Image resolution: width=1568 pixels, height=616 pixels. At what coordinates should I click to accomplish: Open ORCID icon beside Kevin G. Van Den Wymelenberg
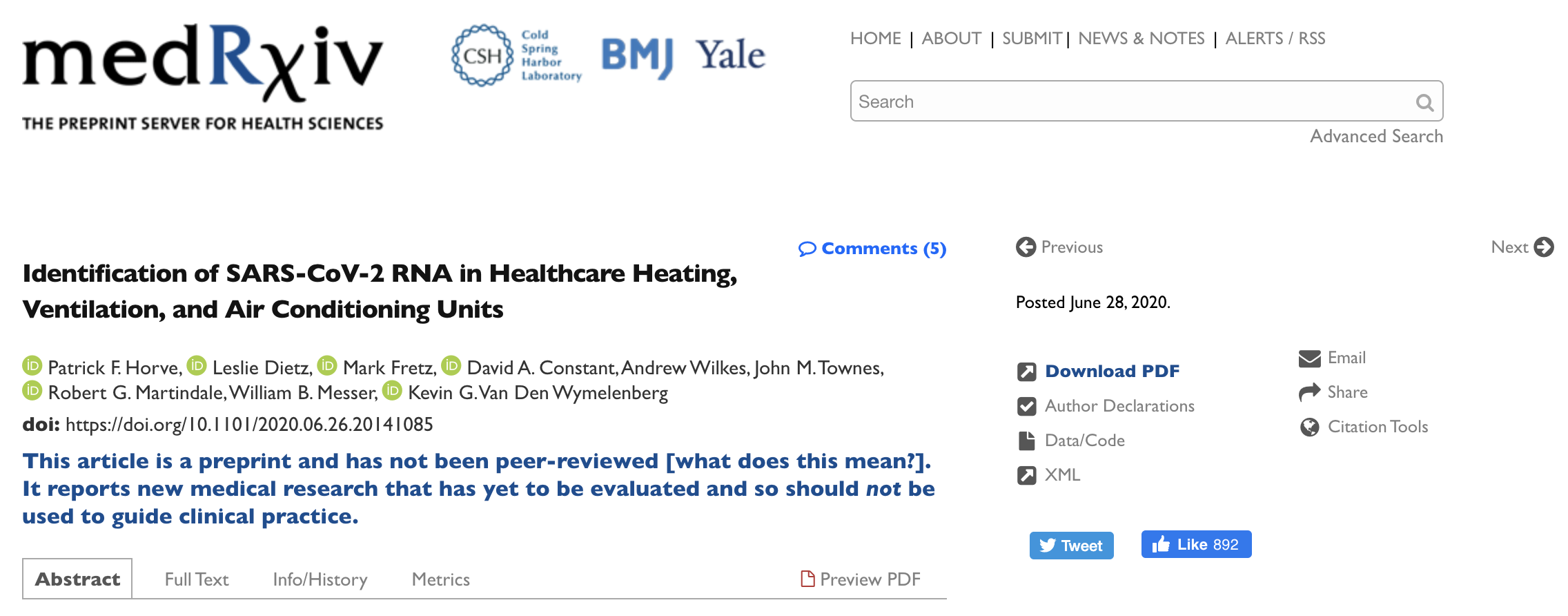click(x=392, y=390)
